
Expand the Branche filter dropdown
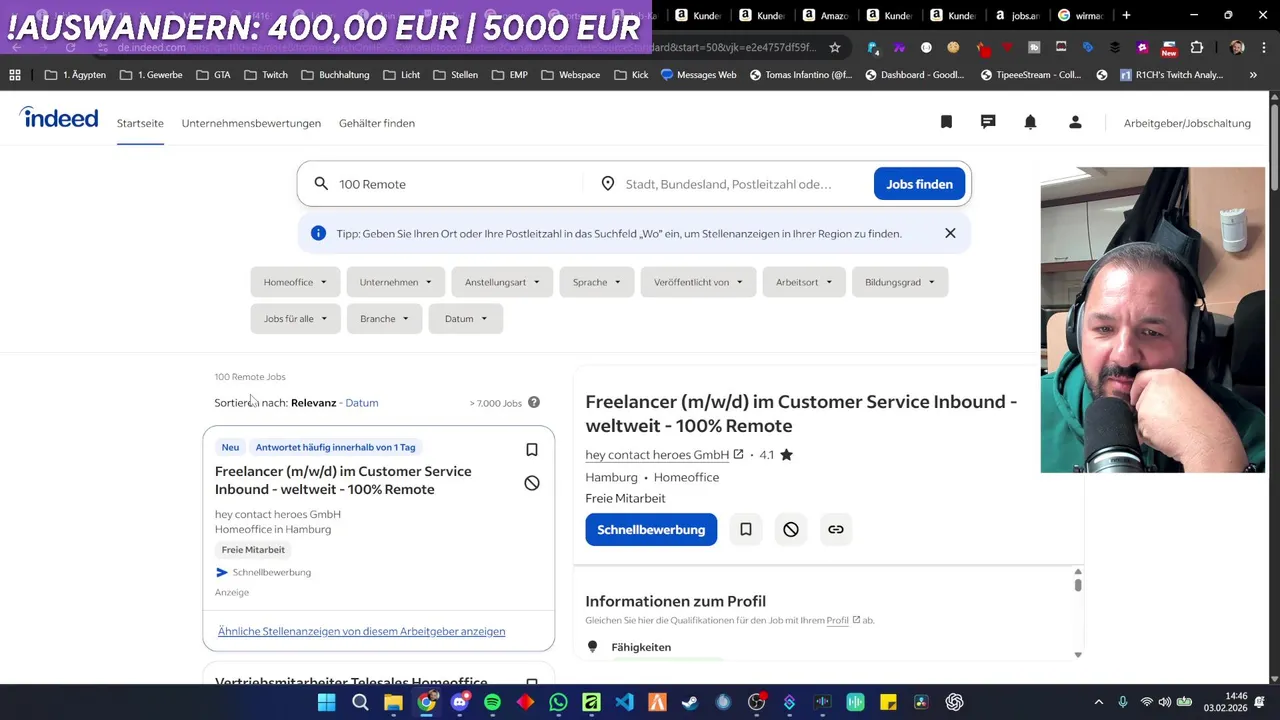(x=384, y=318)
